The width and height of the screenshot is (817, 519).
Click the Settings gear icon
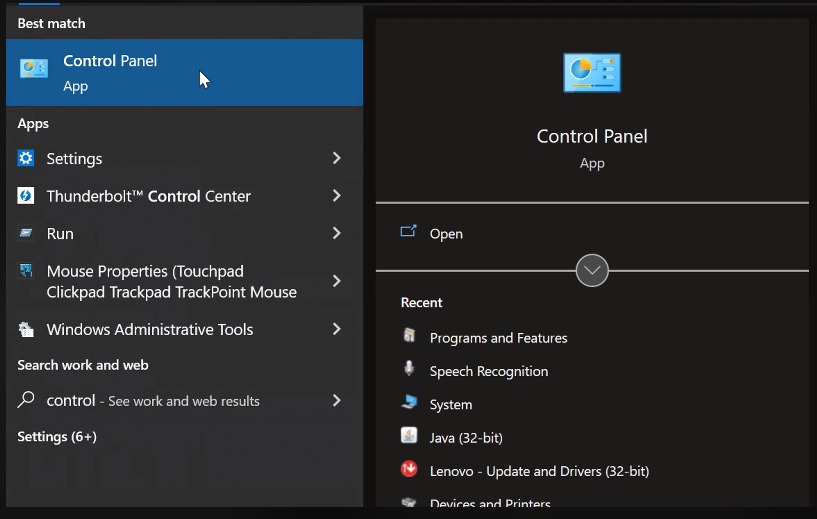pos(26,158)
